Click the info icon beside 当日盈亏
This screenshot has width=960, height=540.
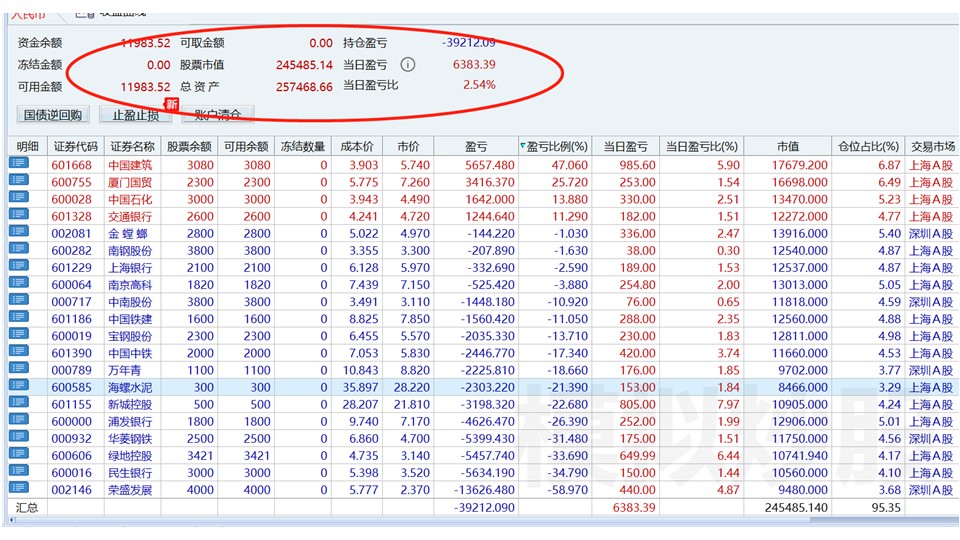408,64
